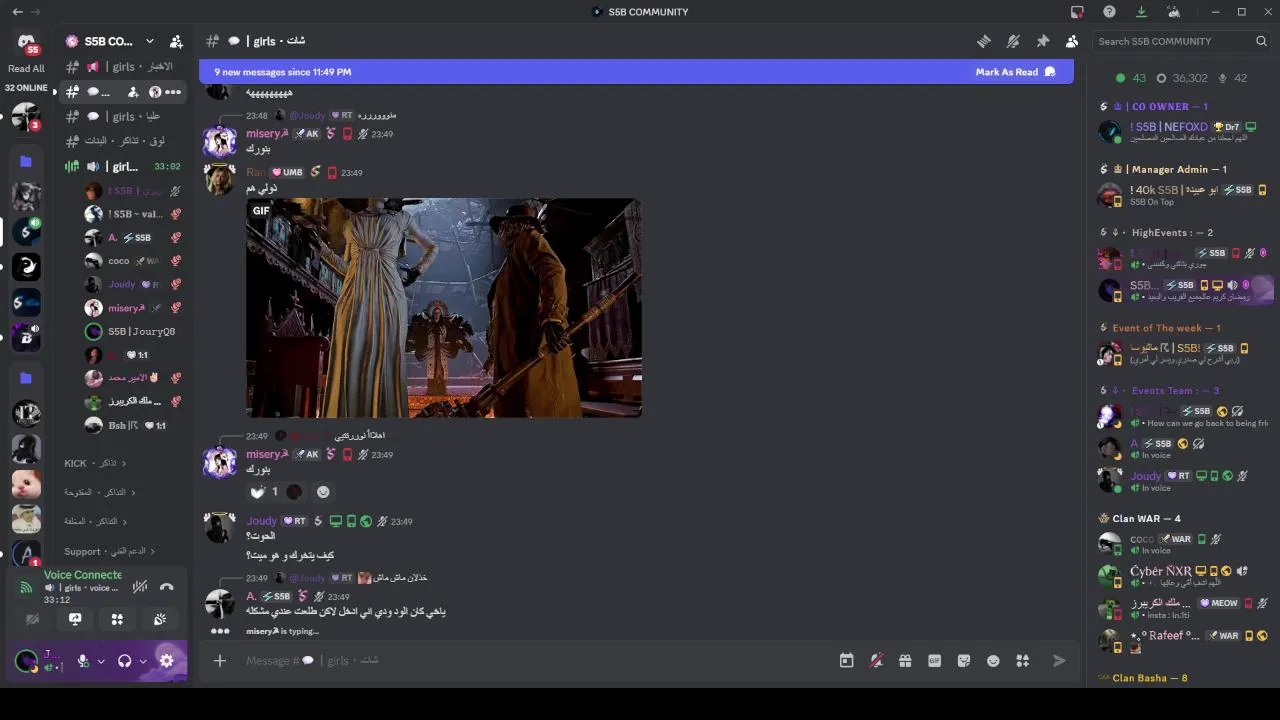Toggle noise suppression icon in voice panel
This screenshot has width=1280, height=720.
click(140, 587)
